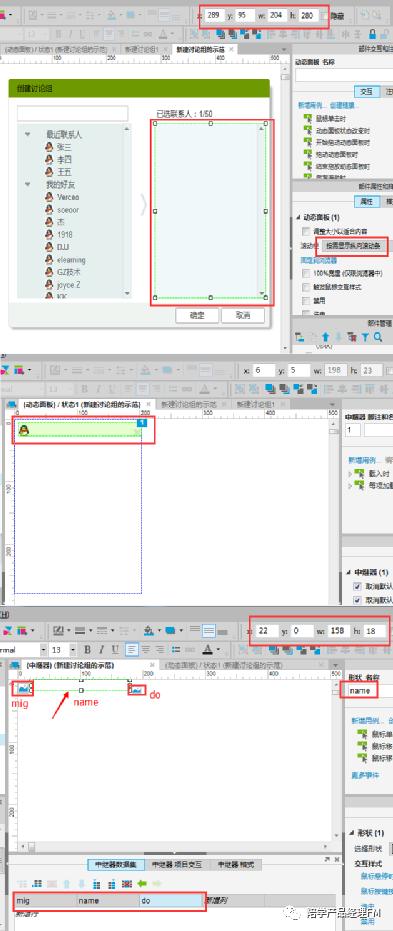Expand the '载入时' interaction case
The image size is (393, 931).
click(350, 473)
